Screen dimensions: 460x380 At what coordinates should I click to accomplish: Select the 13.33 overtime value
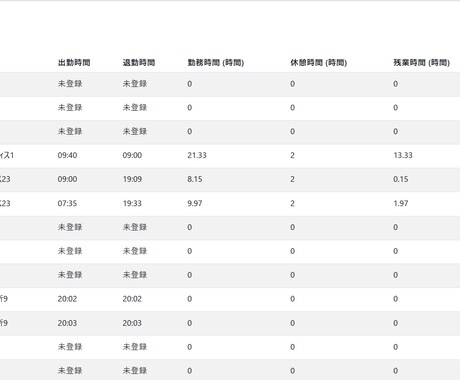point(403,155)
